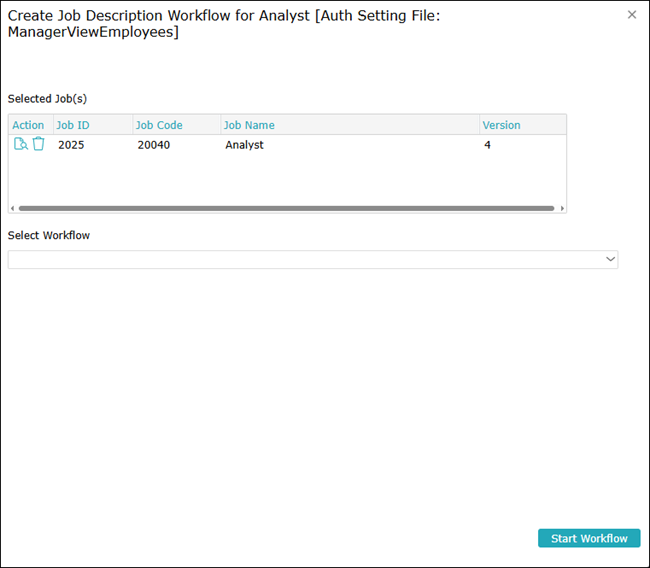Click the Version column header
This screenshot has width=650, height=568.
[x=501, y=125]
